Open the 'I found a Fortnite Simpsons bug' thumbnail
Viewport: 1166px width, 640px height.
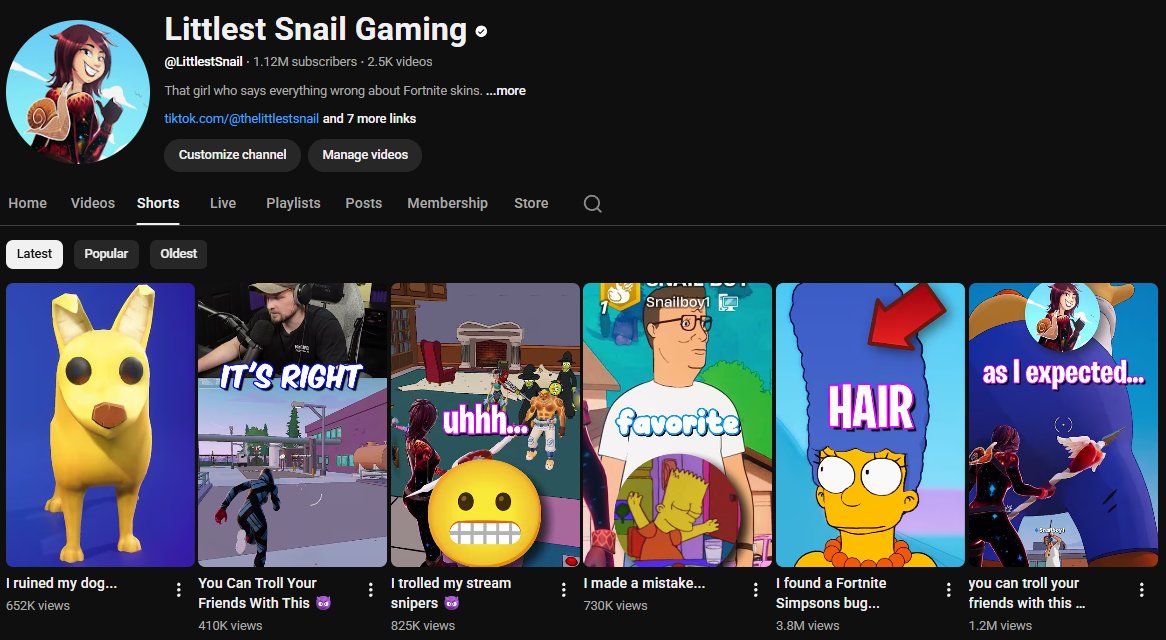pyautogui.click(x=870, y=423)
